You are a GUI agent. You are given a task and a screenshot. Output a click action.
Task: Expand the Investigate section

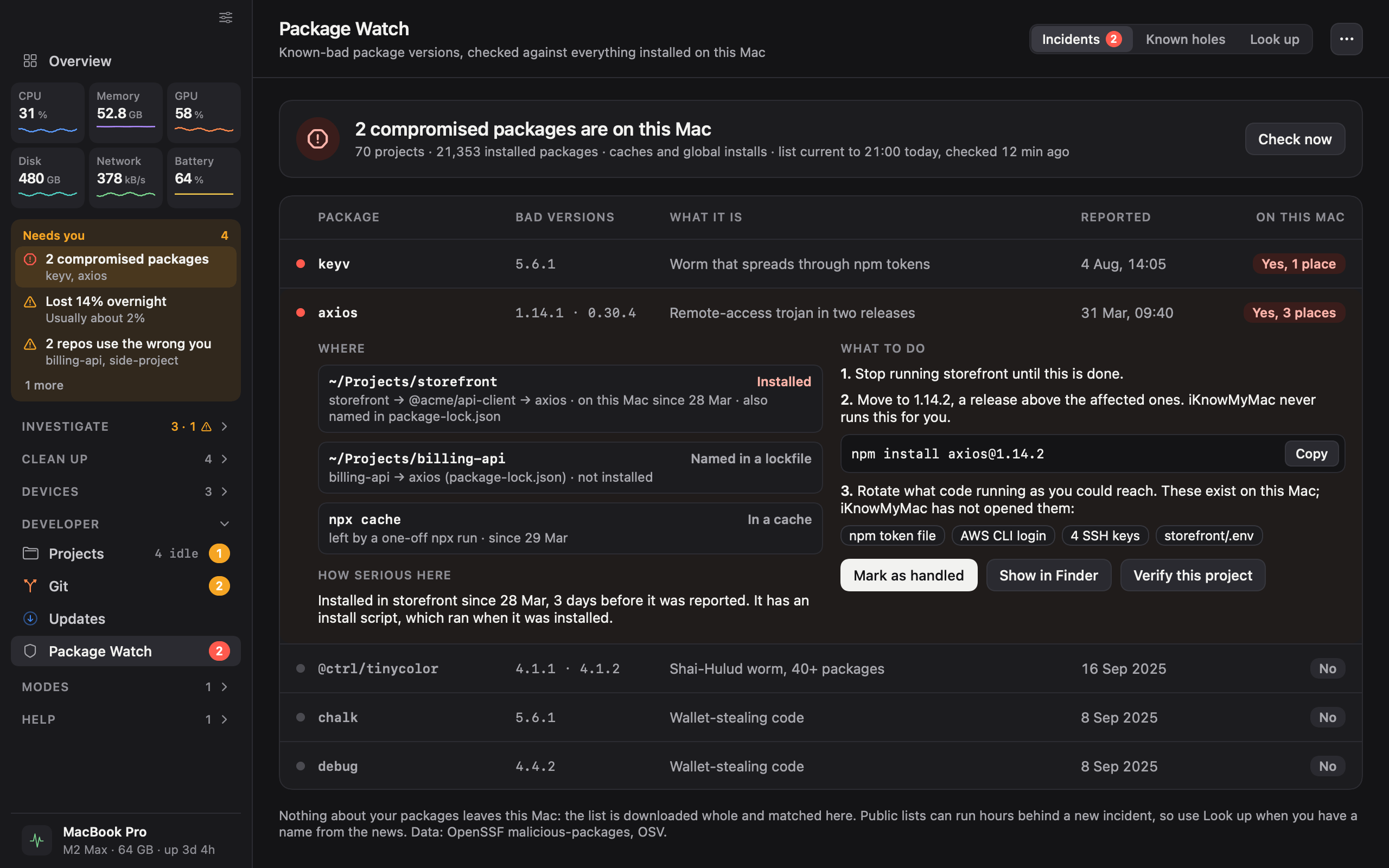click(126, 426)
